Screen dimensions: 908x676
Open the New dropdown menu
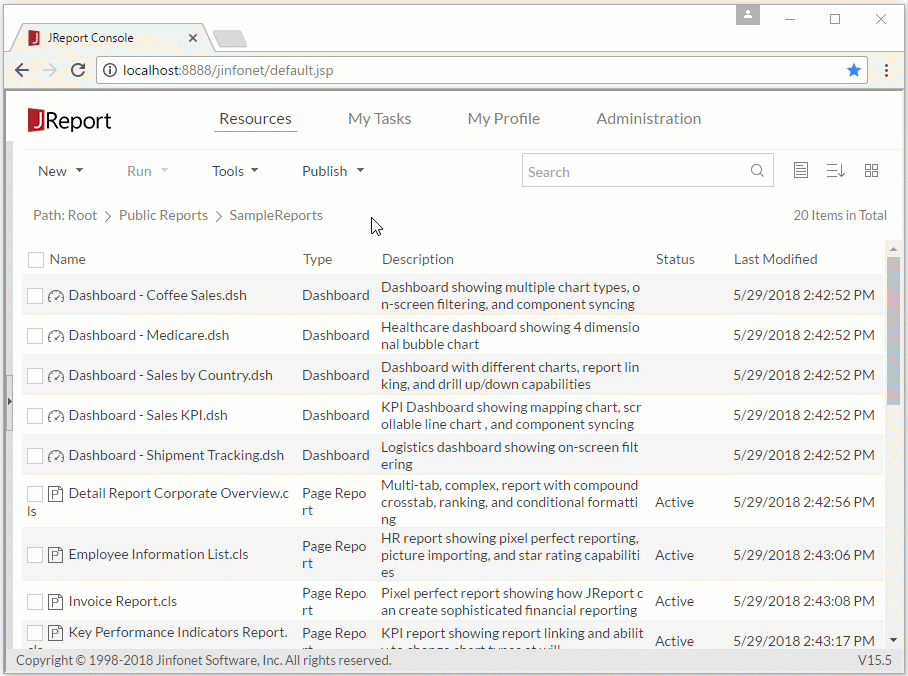pos(60,171)
